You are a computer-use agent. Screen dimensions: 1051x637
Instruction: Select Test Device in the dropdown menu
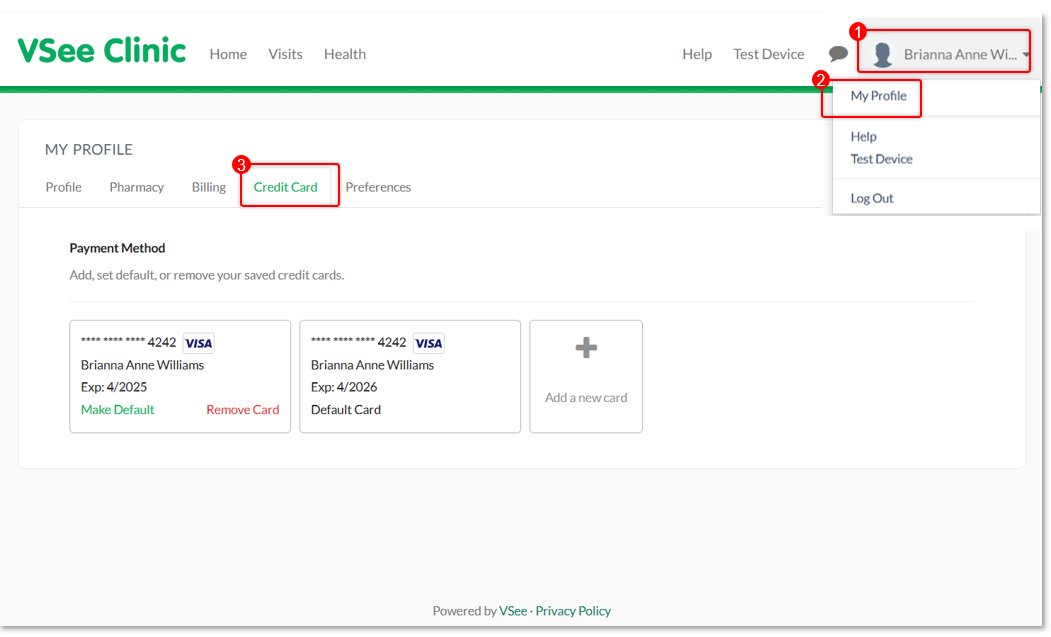tap(881, 159)
